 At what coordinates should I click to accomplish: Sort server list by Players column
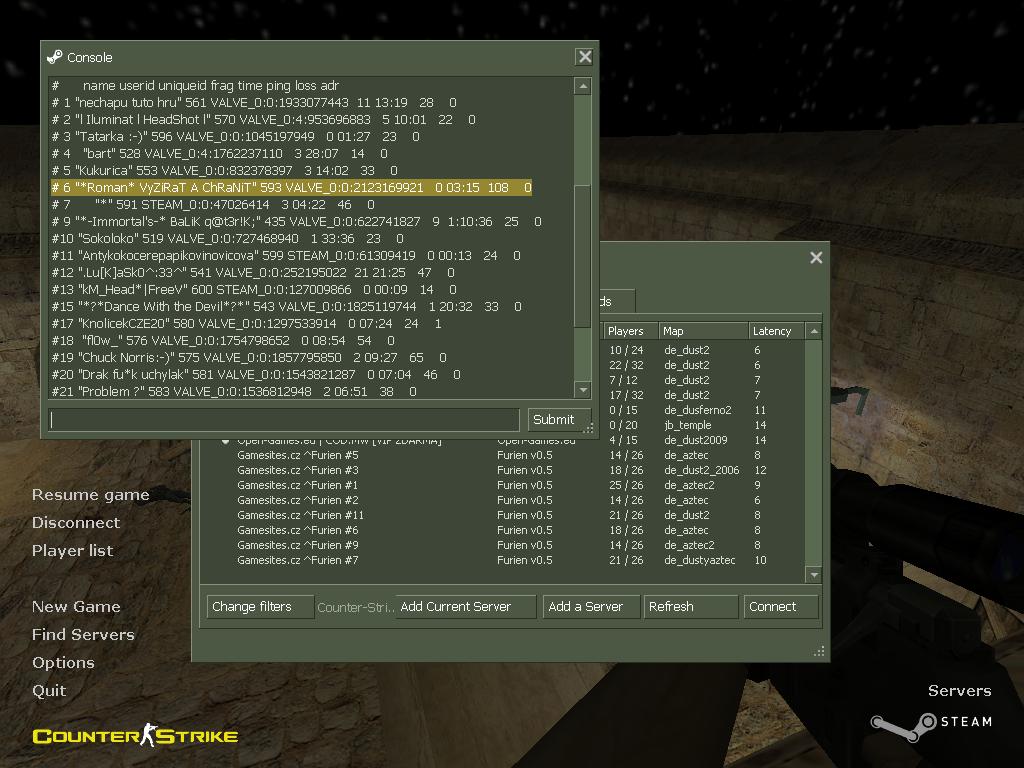pos(627,331)
